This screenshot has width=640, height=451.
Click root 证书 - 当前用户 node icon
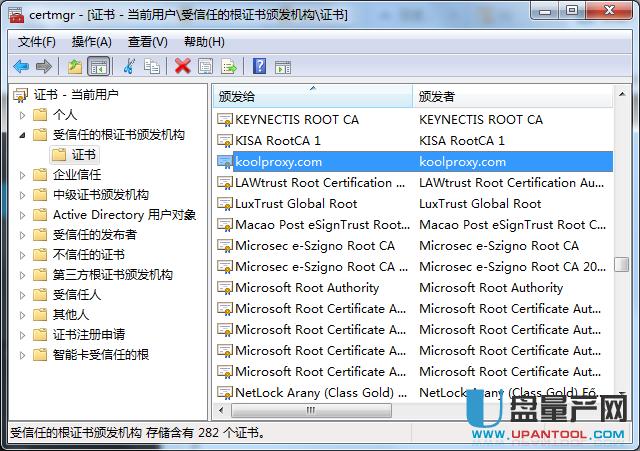tap(20, 95)
